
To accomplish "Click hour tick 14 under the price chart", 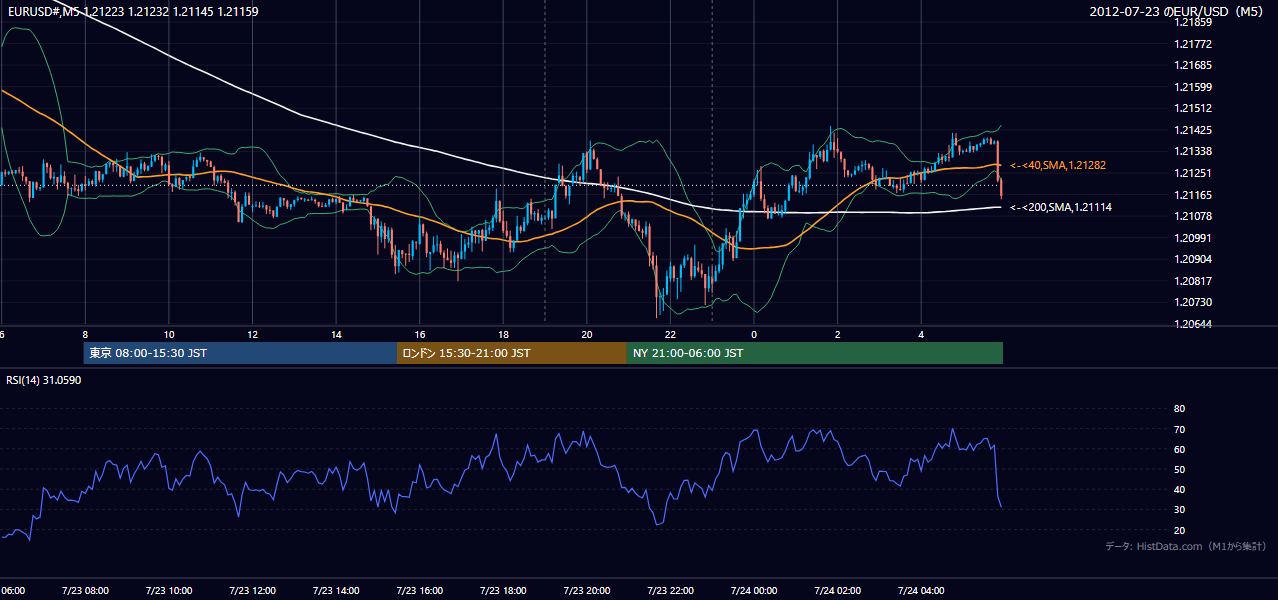I will click(x=336, y=334).
